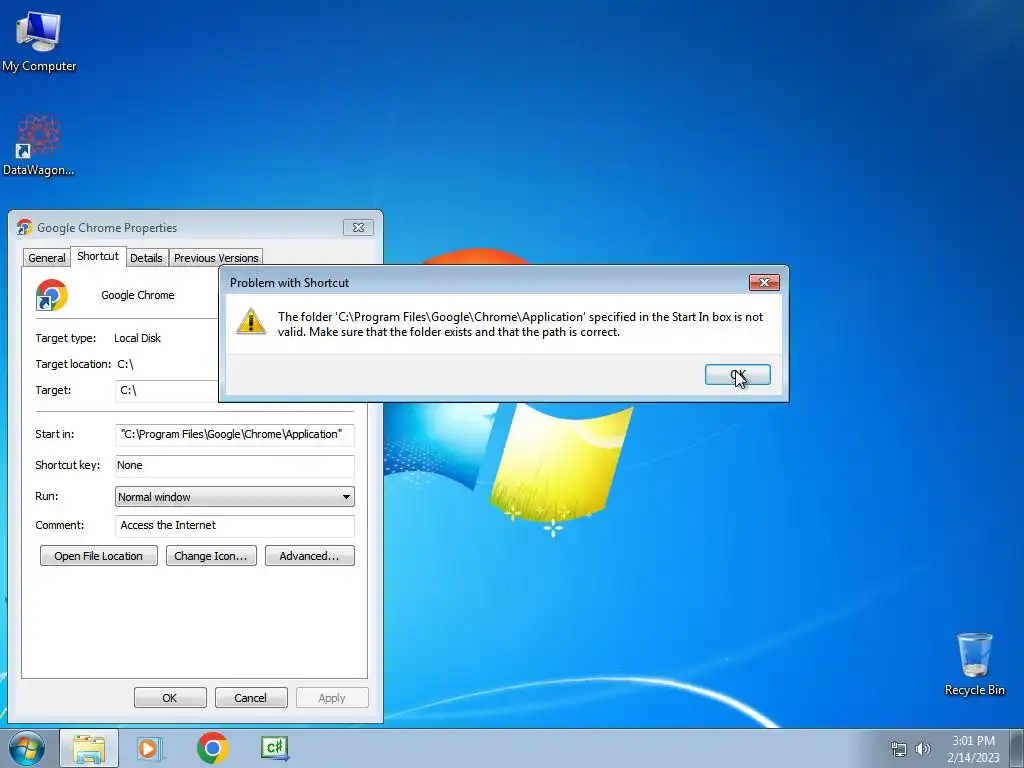Click the Shortcut key field
Viewport: 1024px width, 768px height.
235,466
